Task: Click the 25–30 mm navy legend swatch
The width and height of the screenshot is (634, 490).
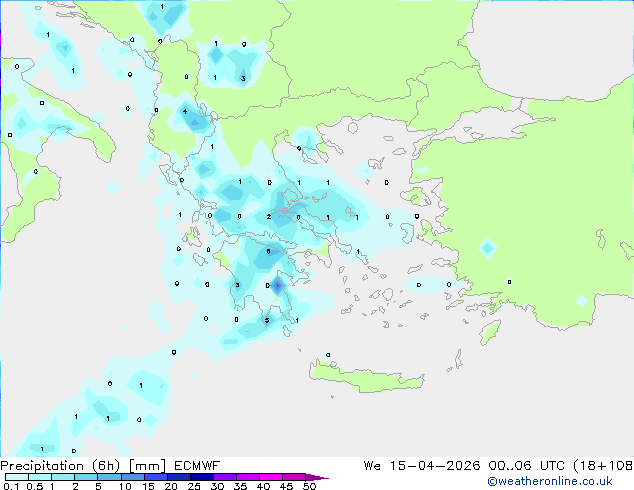Action: tap(201, 477)
